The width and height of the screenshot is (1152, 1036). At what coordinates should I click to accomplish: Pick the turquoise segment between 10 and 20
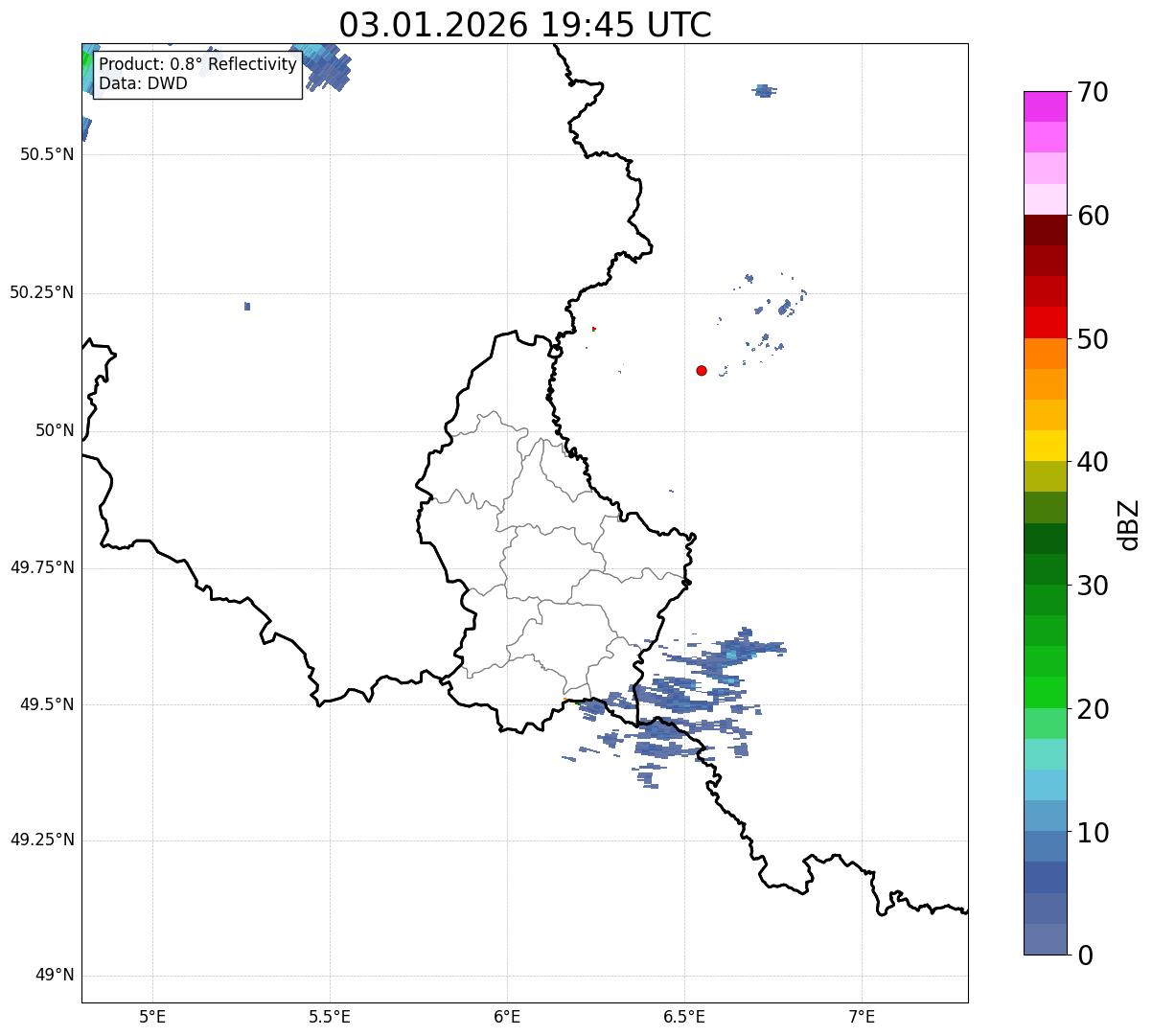pyautogui.click(x=1046, y=754)
